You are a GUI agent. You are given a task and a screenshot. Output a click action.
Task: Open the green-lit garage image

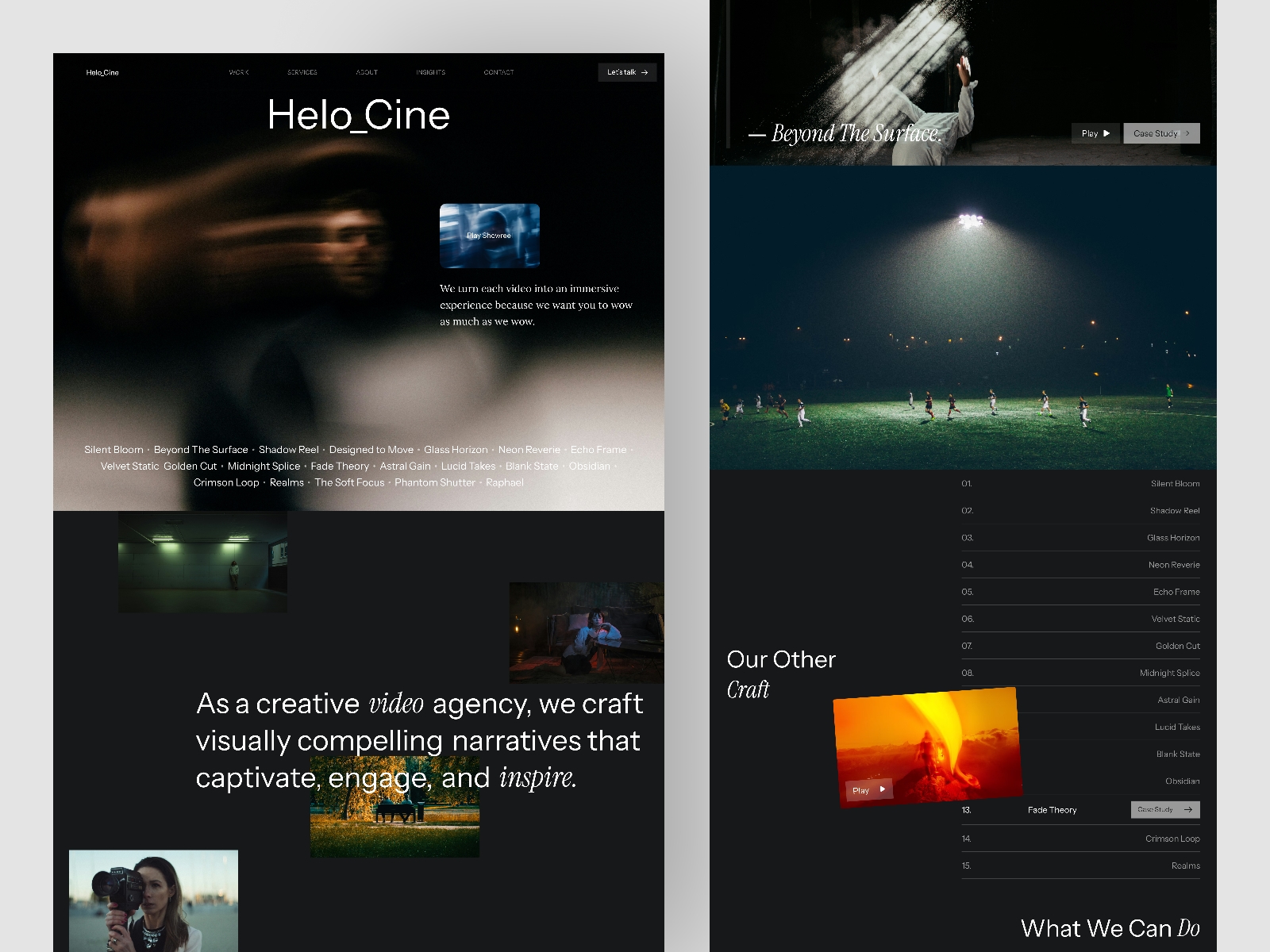(x=202, y=562)
